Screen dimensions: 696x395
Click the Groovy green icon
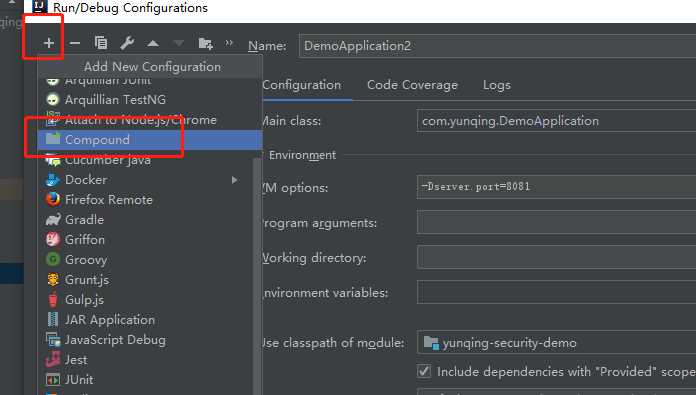tap(53, 259)
